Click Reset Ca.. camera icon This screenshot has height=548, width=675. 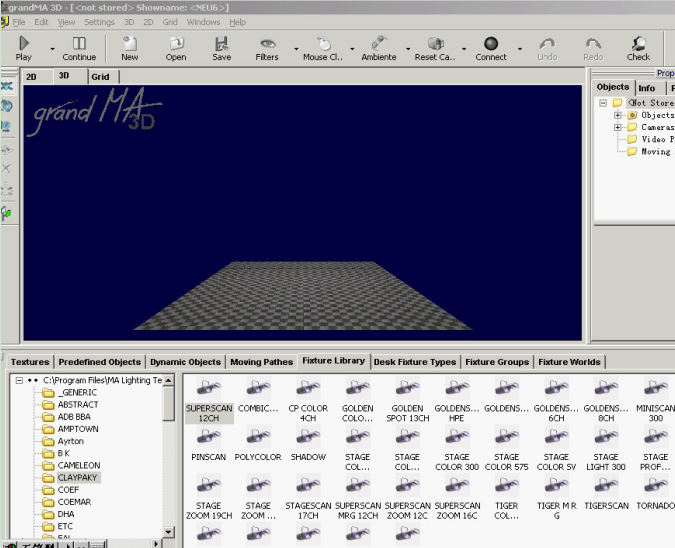click(435, 48)
